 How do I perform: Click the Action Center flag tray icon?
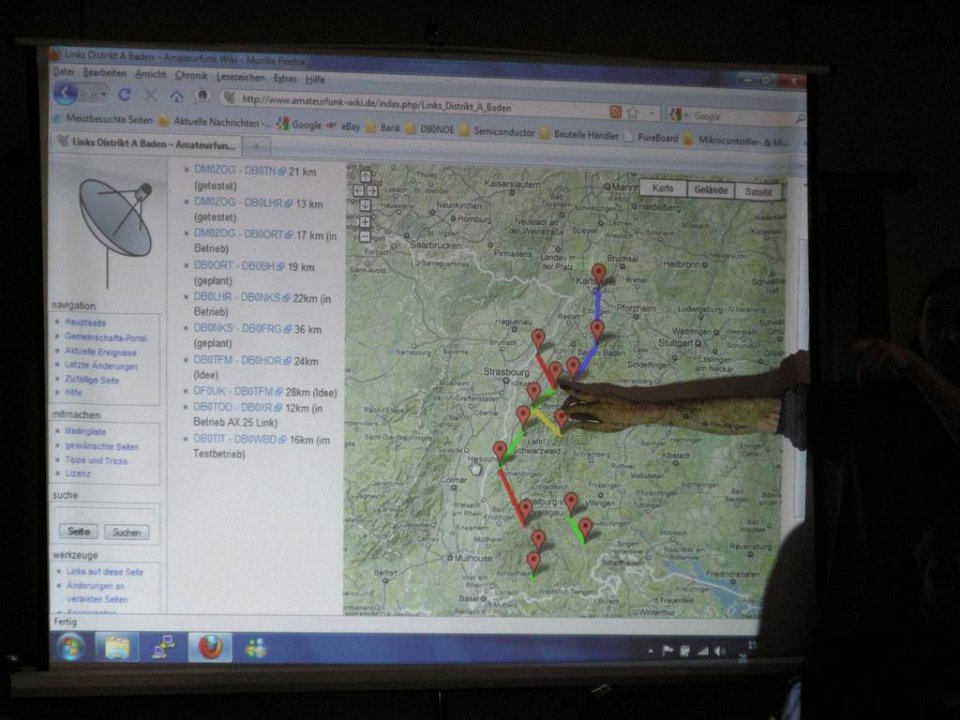pos(667,651)
